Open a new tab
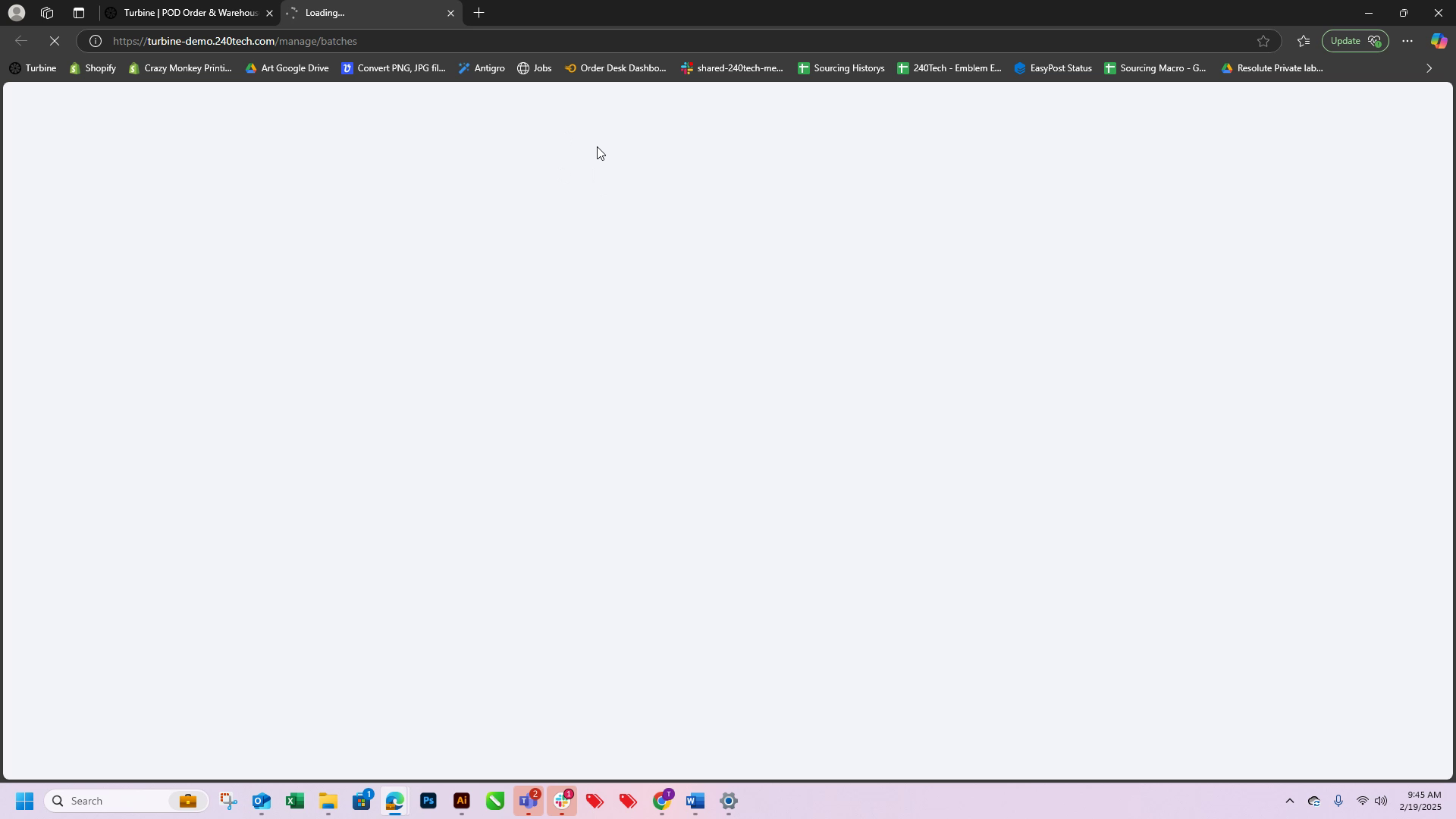Image resolution: width=1456 pixels, height=819 pixels. coord(479,13)
